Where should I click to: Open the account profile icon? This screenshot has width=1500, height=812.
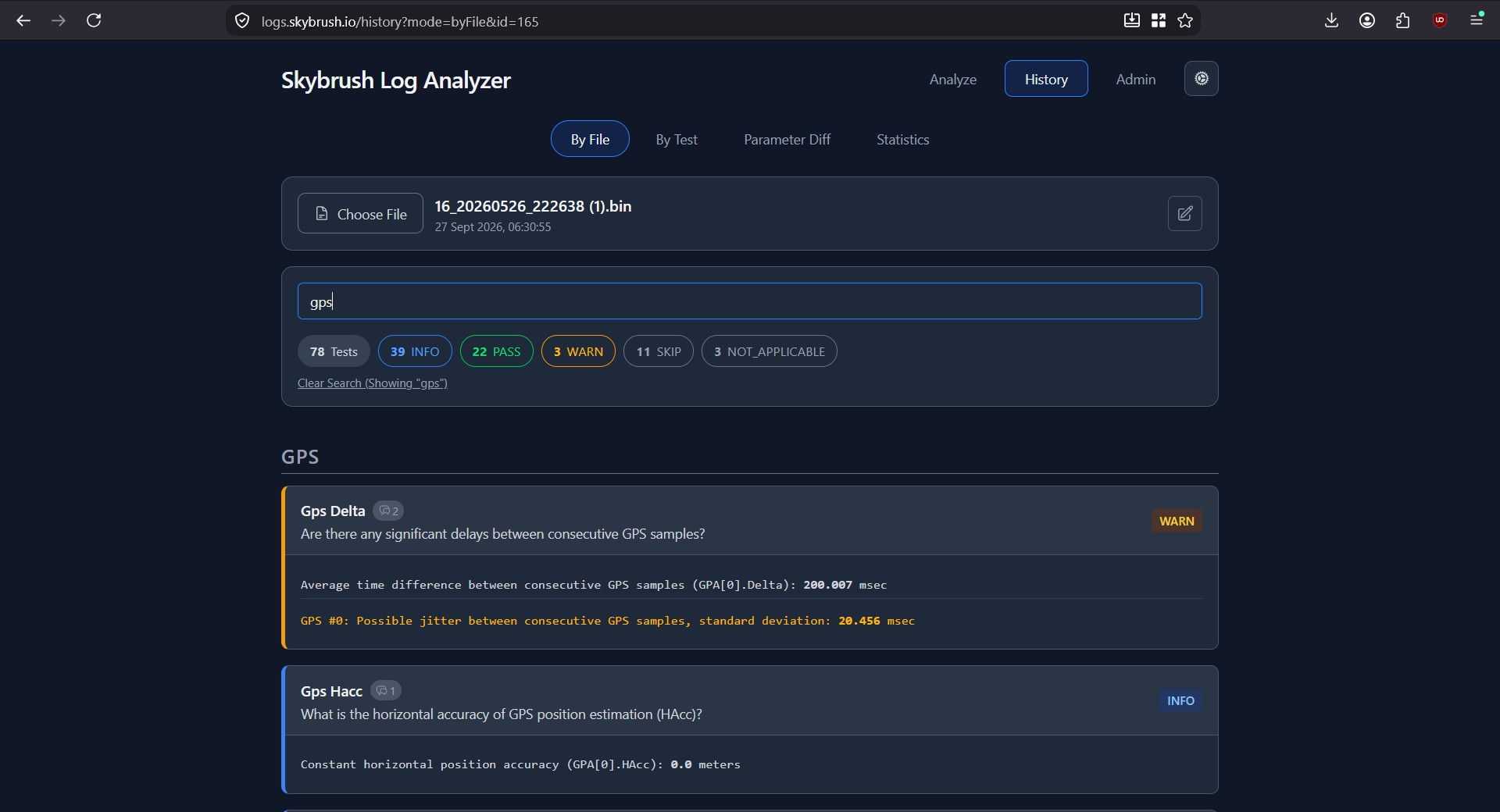click(1367, 21)
